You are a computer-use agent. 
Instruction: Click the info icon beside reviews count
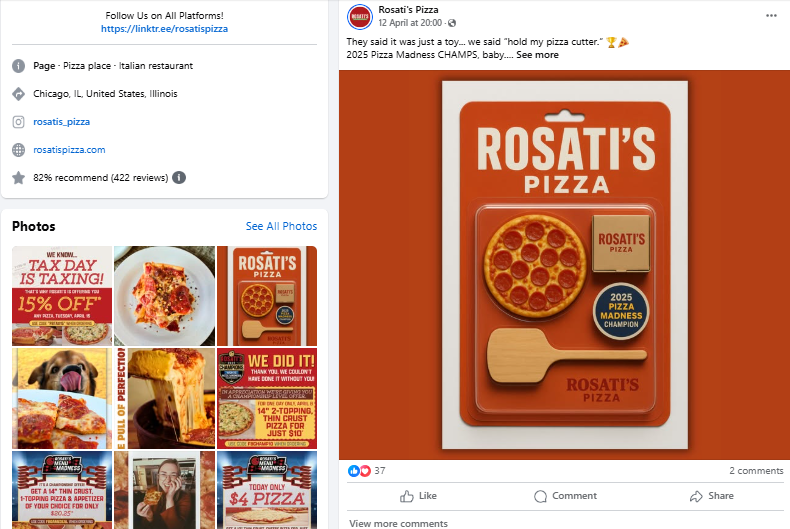tap(179, 178)
